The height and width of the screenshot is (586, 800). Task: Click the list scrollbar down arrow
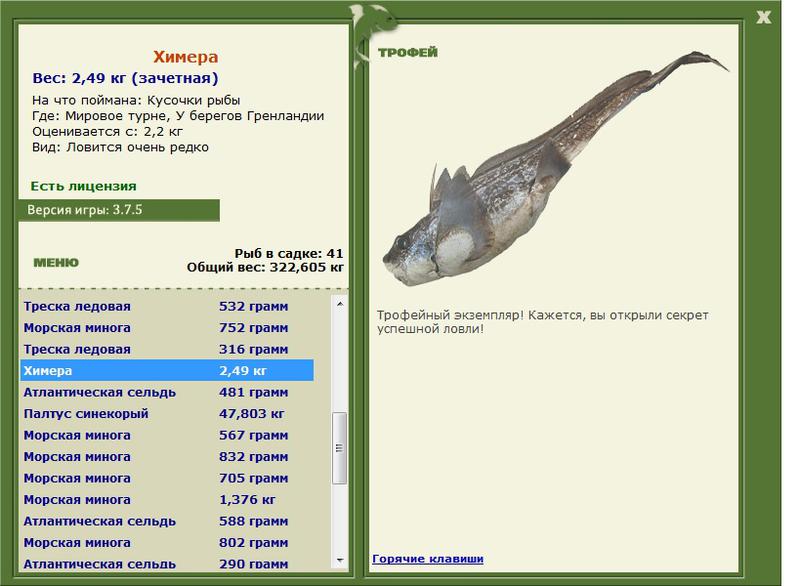pos(340,560)
